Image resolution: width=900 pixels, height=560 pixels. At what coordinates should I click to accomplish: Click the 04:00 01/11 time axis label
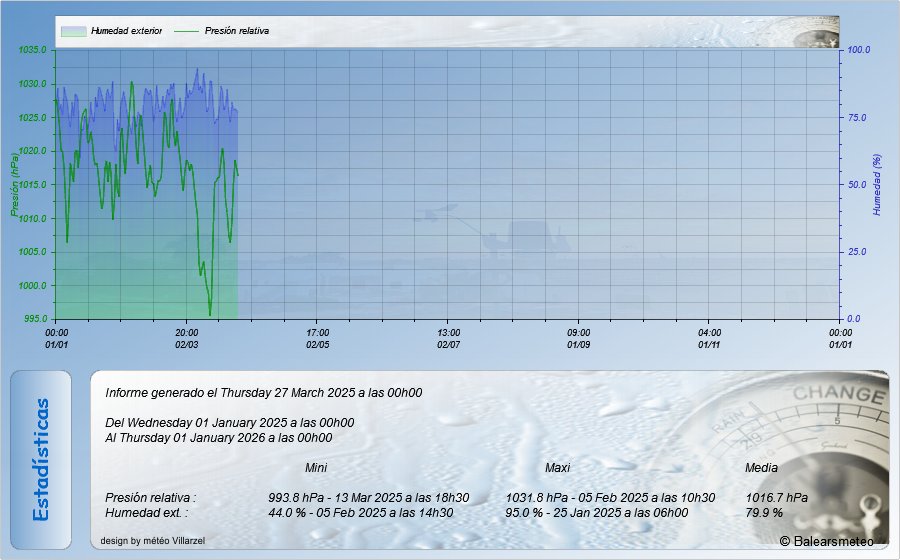click(709, 339)
